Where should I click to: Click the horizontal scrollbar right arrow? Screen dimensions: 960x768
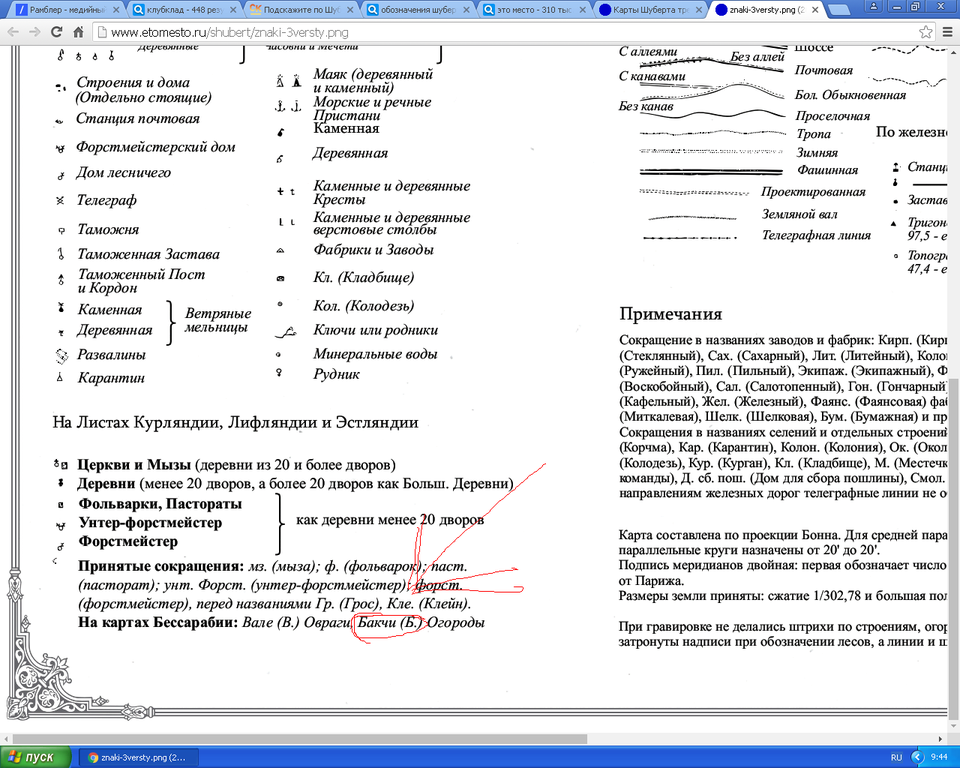940,739
